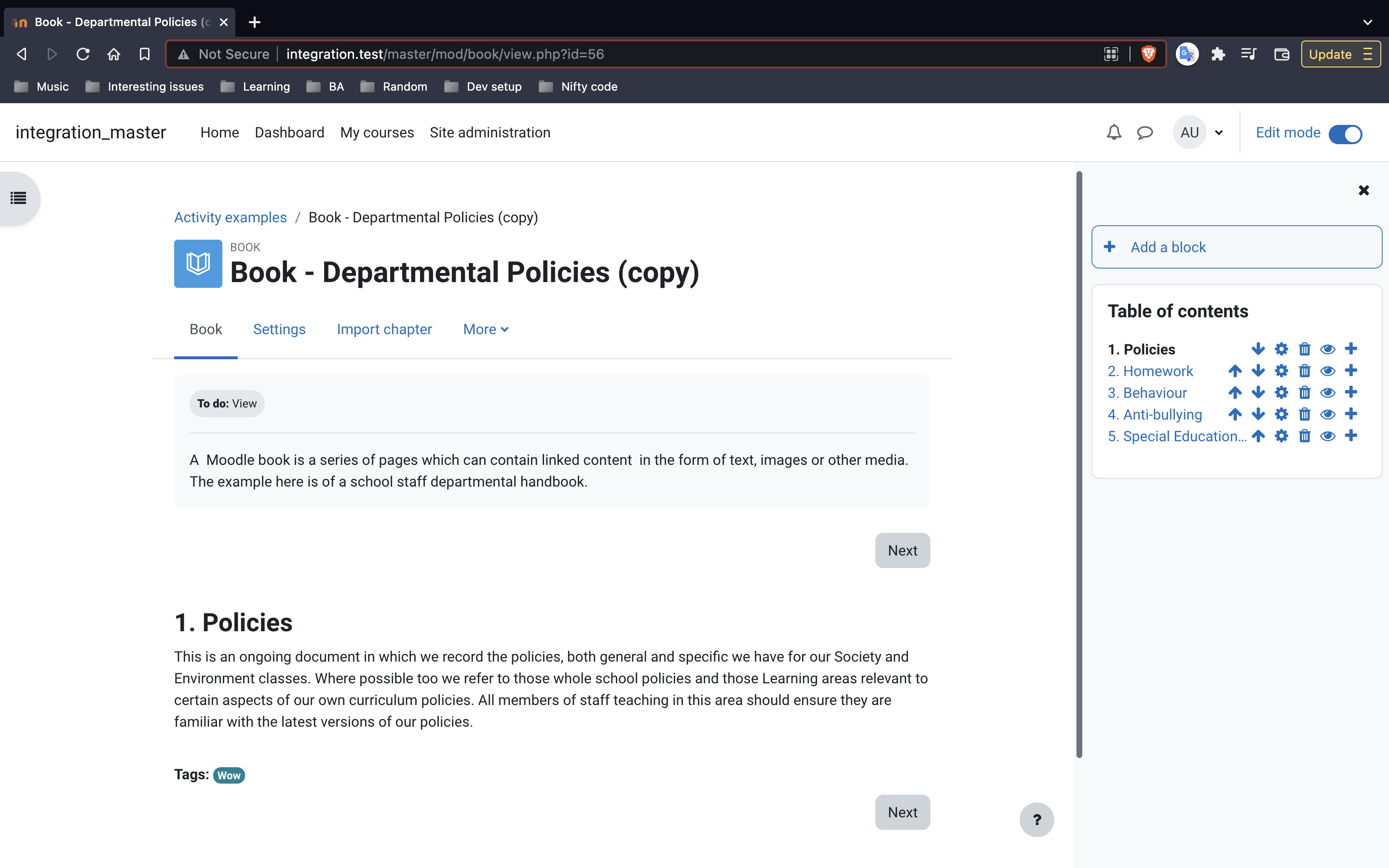Click the integration_master site name

pos(91,133)
